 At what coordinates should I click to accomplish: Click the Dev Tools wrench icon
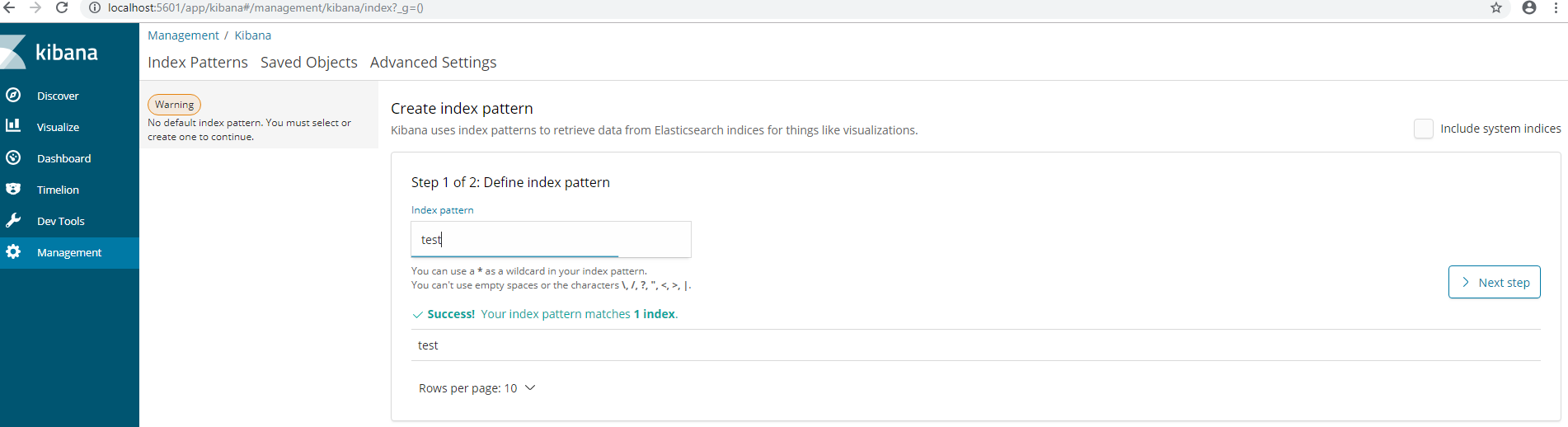click(13, 220)
